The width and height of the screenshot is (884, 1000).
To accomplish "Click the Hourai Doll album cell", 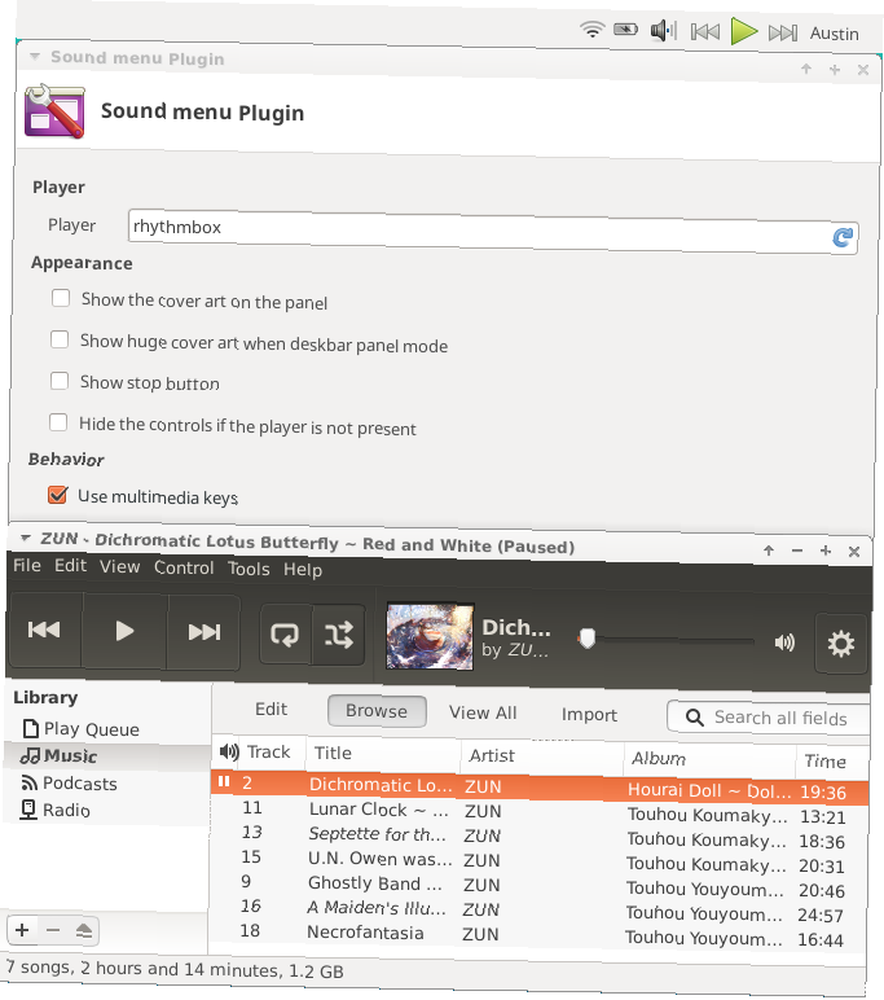I will 709,791.
